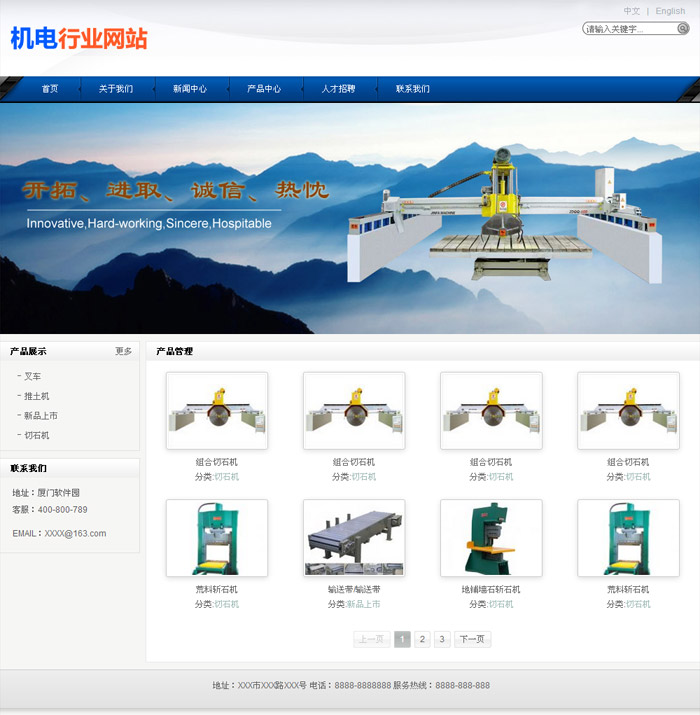This screenshot has height=715, width=700.
Task: Select 推土机 category in the sidebar
Action: (36, 396)
